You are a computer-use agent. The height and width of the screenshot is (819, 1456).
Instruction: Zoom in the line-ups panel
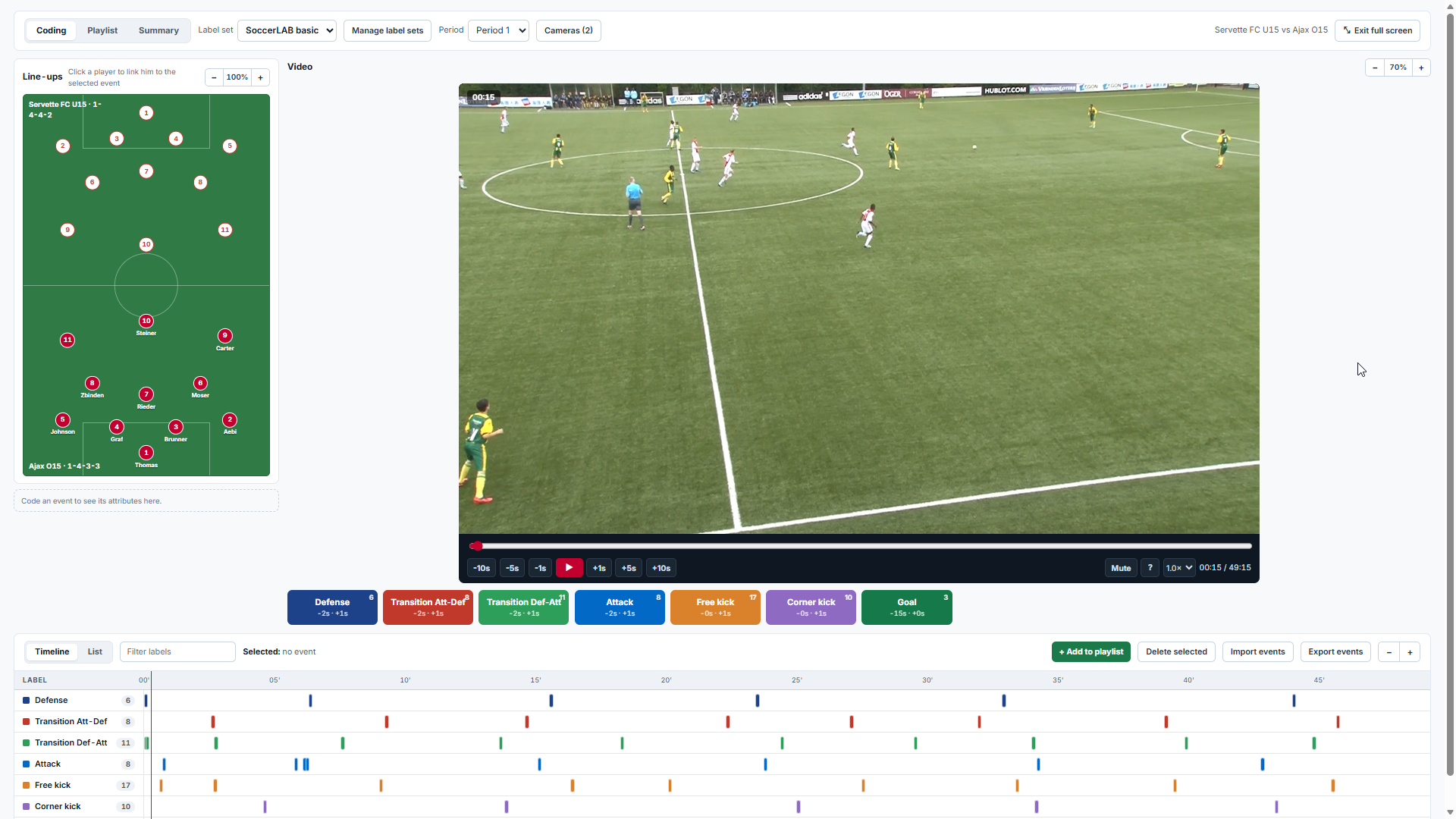tap(260, 77)
